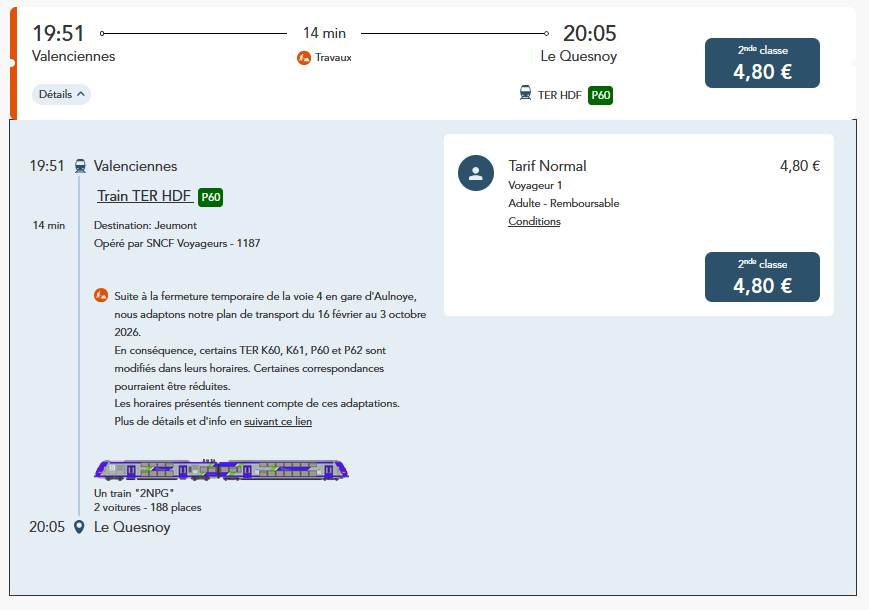Click 'Adulte - Remboursable' text
This screenshot has height=610, width=869.
pos(564,203)
